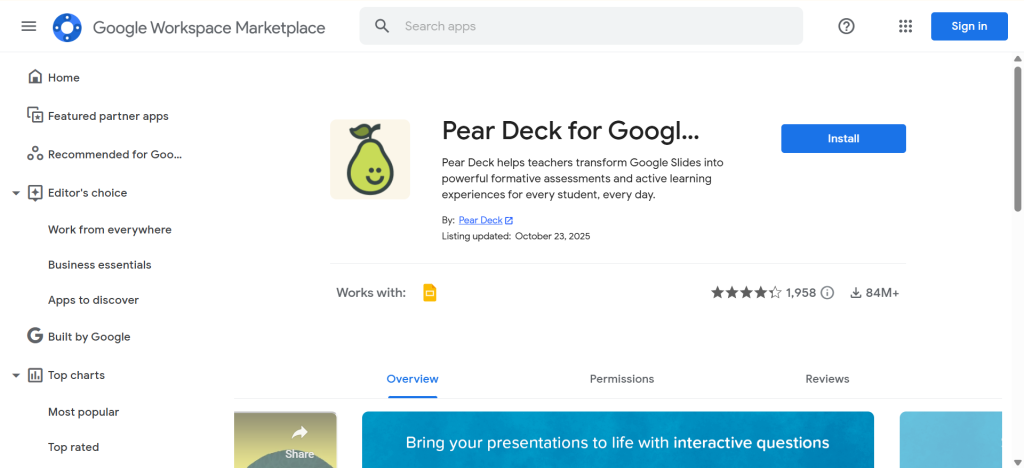Click into the Search apps field

[x=581, y=26]
